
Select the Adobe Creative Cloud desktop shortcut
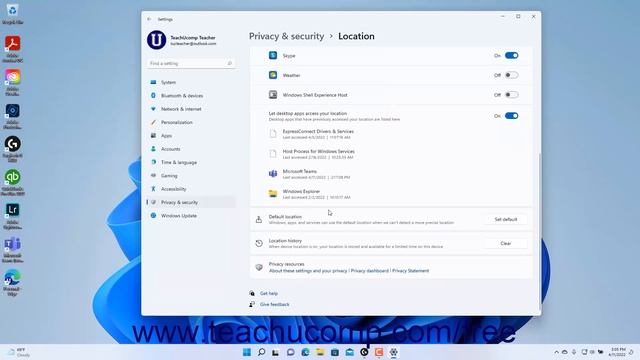click(x=13, y=82)
